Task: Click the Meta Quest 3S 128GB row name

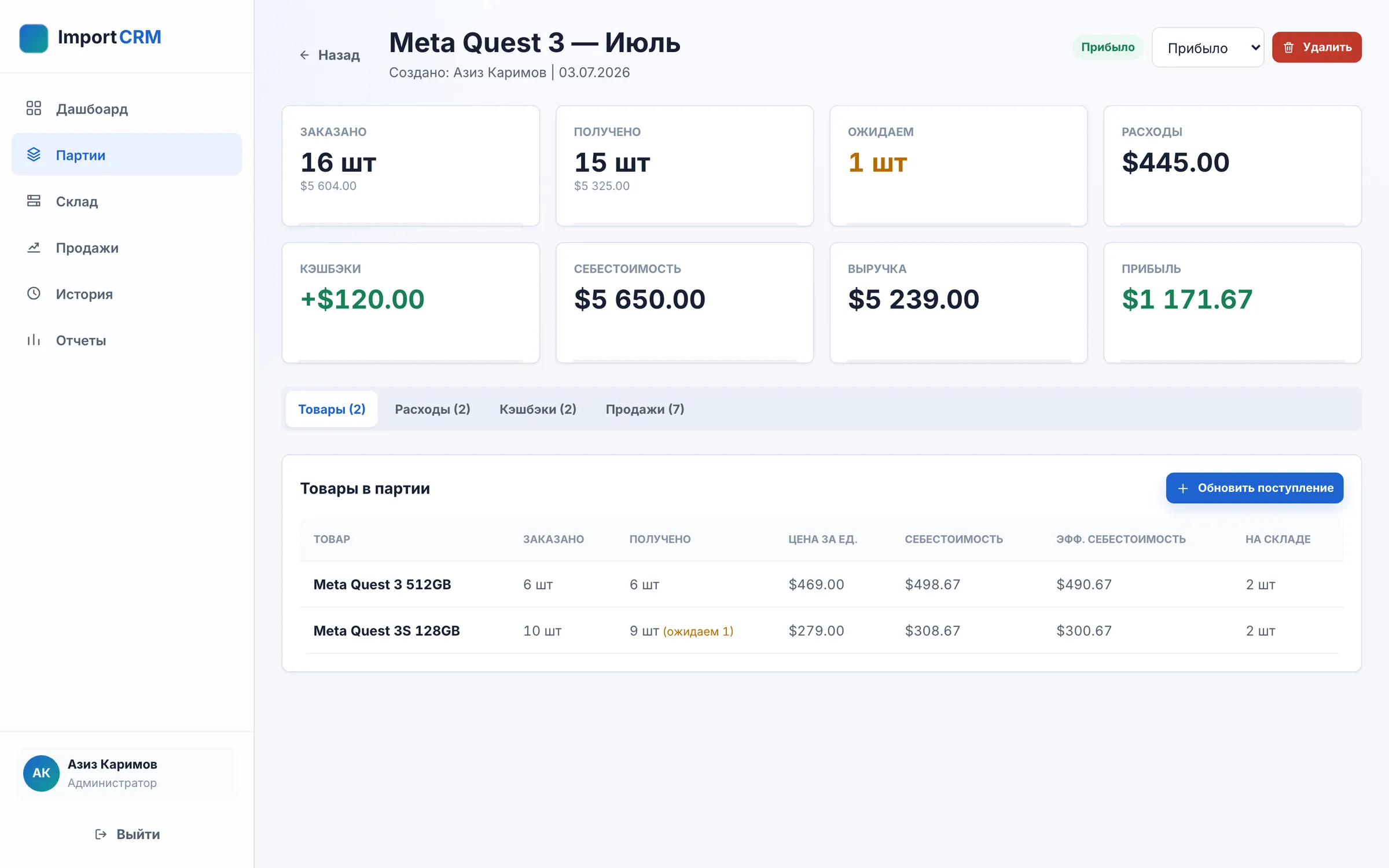Action: click(x=387, y=631)
